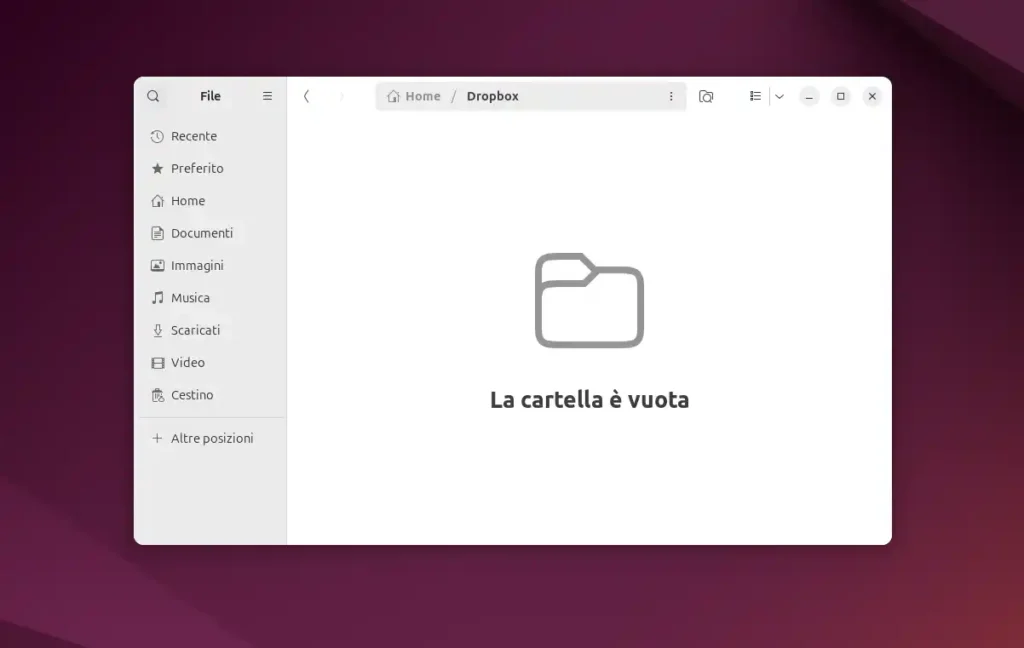This screenshot has height=648, width=1024.
Task: Click the back navigation arrow
Action: (x=307, y=96)
